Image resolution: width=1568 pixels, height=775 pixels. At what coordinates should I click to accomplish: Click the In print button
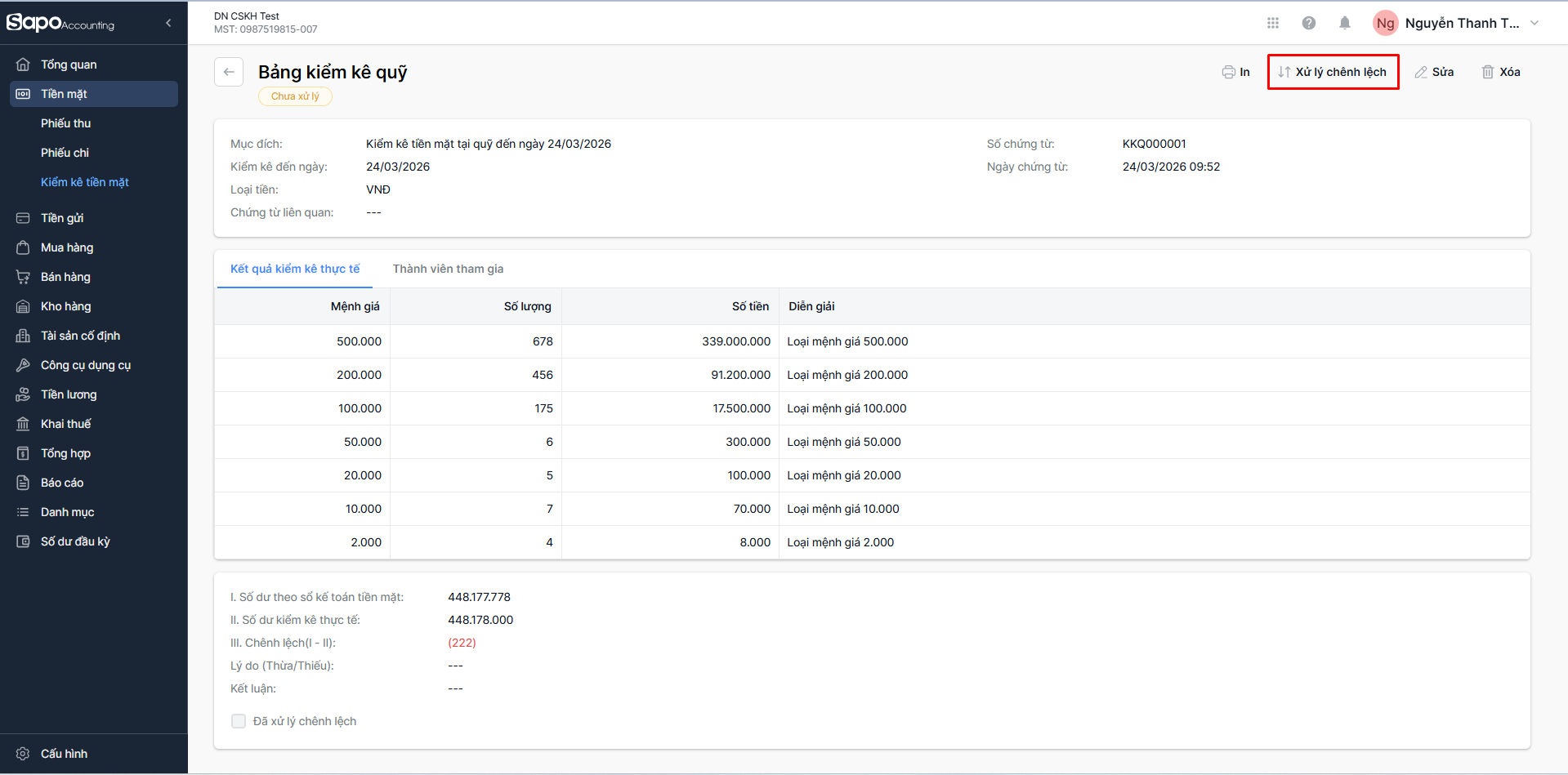(x=1235, y=72)
